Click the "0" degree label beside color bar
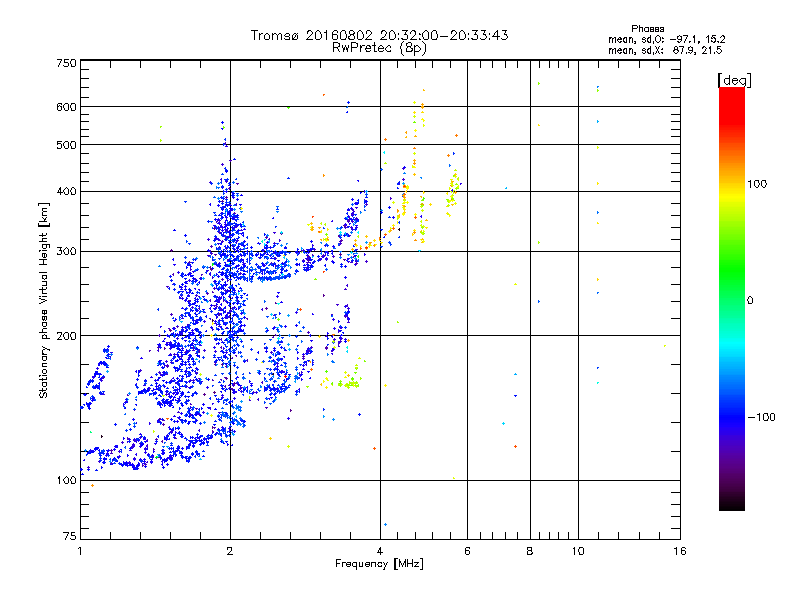The height and width of the screenshot is (600, 800). click(749, 301)
